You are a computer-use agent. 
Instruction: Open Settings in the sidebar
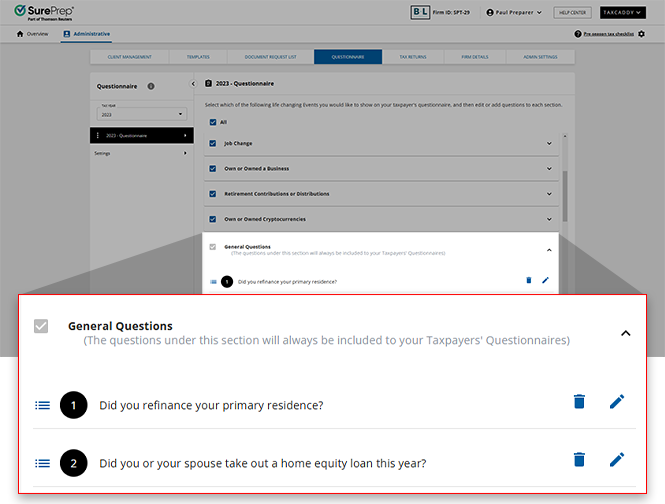point(142,153)
